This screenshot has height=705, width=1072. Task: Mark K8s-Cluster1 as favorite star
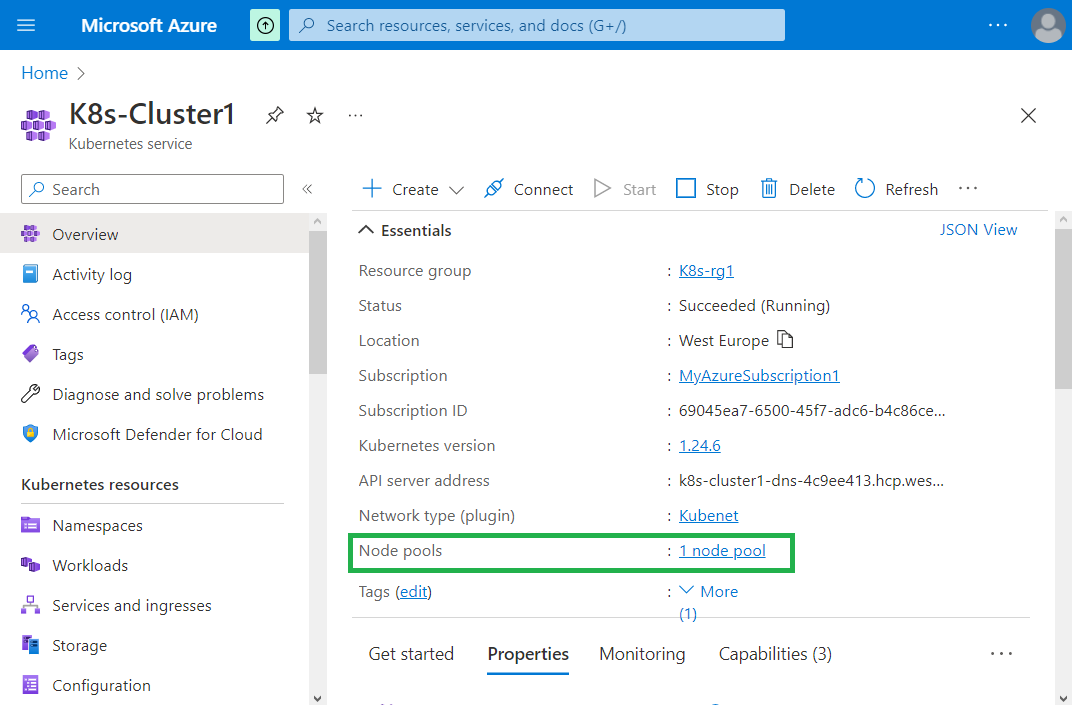pyautogui.click(x=314, y=115)
